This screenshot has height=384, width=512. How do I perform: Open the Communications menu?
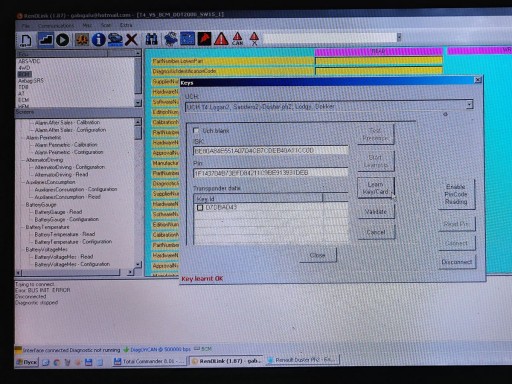click(56, 26)
